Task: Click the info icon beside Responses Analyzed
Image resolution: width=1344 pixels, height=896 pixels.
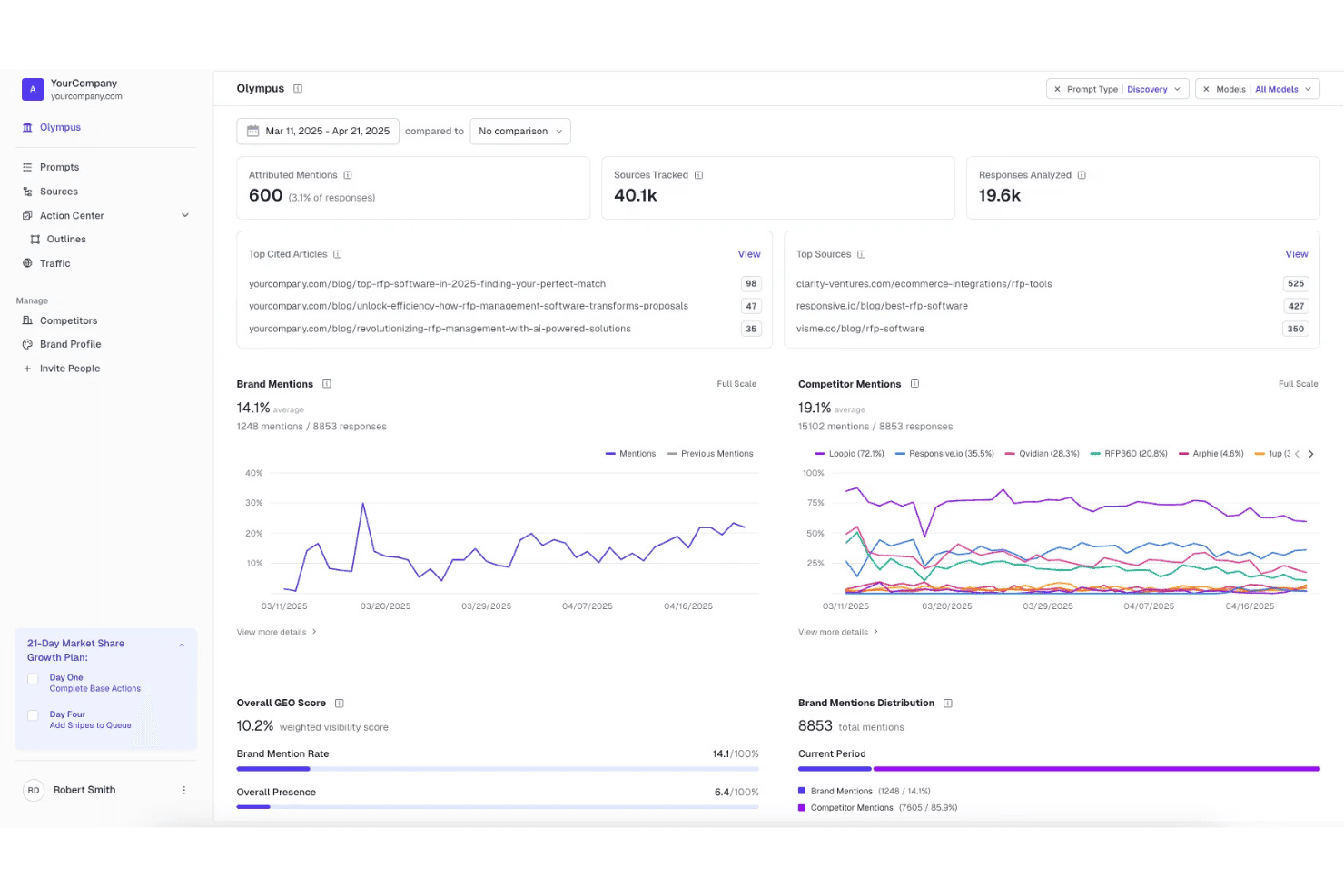Action: click(1082, 175)
